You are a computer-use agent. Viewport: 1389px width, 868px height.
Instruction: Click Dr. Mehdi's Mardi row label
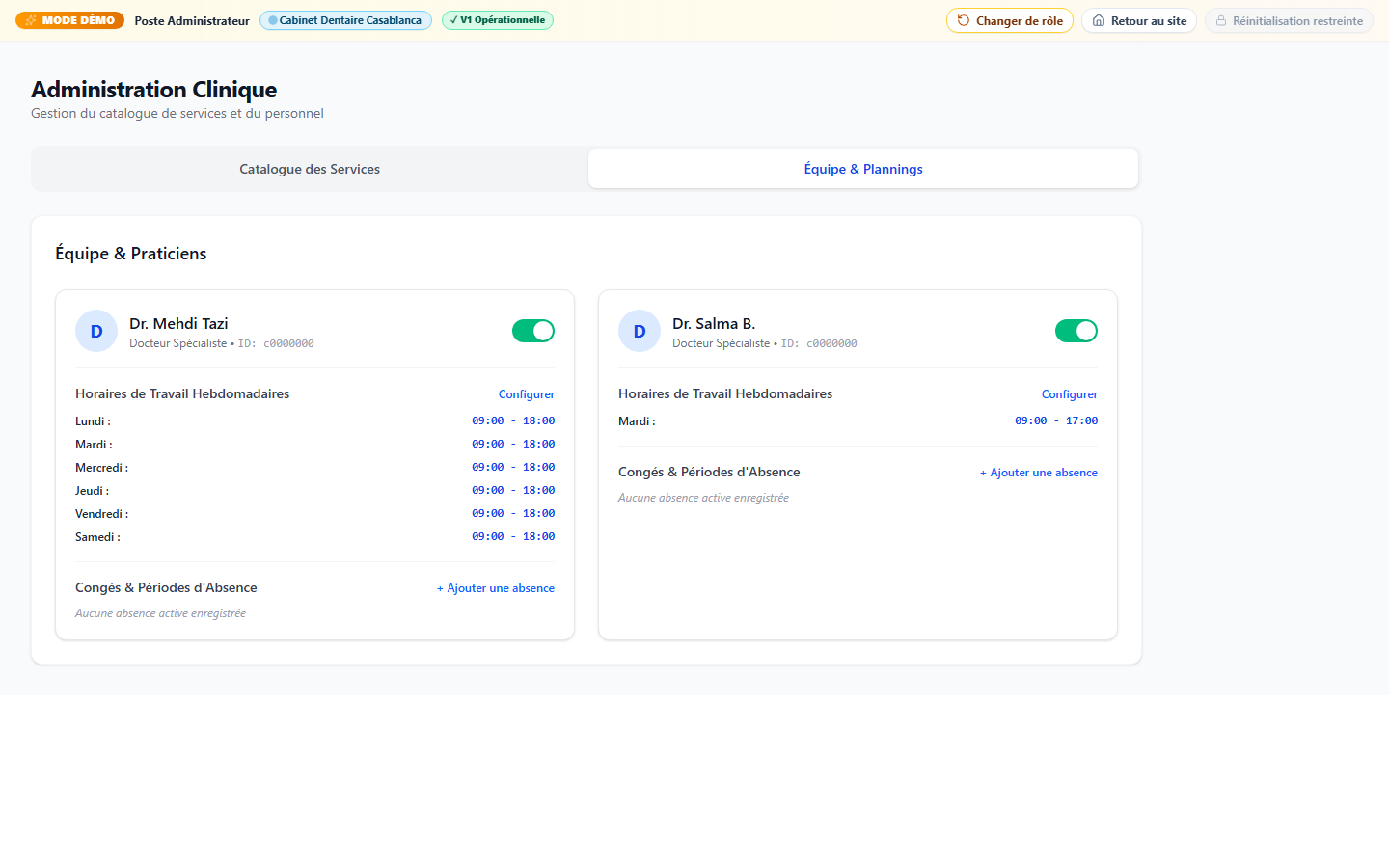click(94, 445)
